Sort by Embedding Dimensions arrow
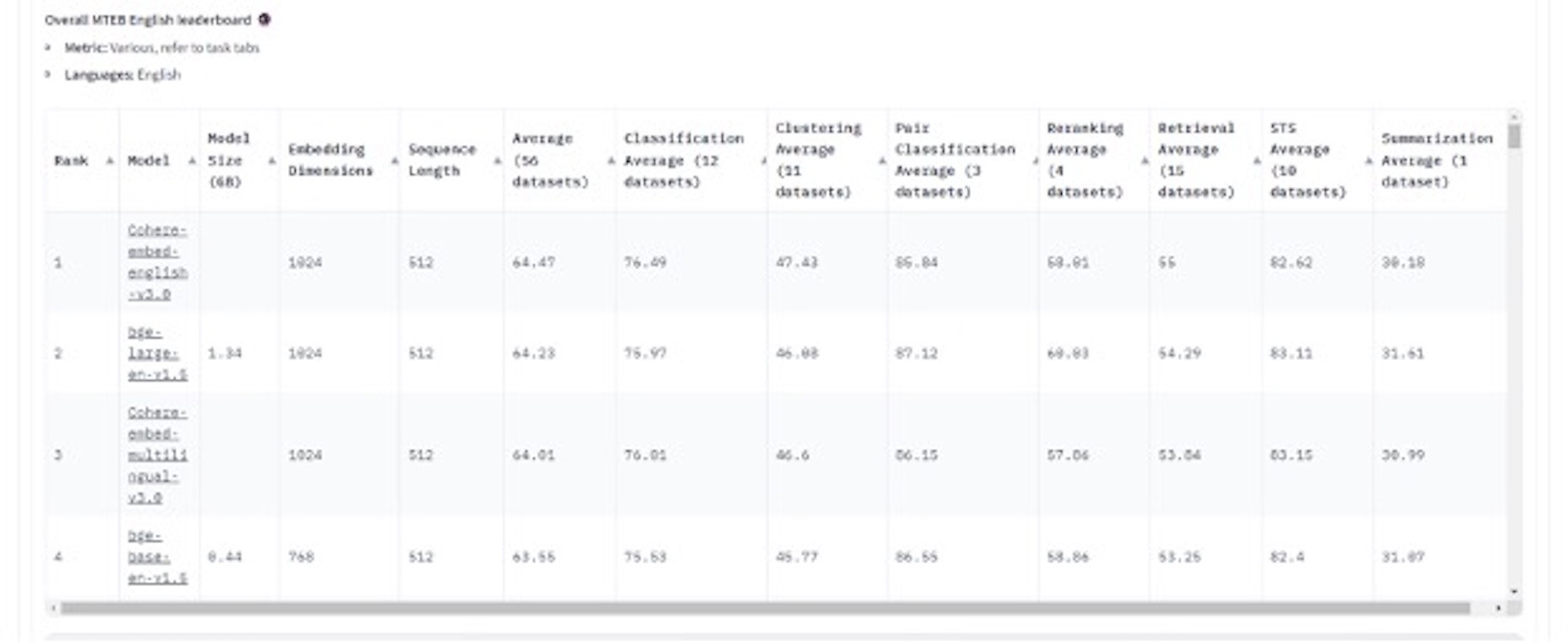This screenshot has width=1568, height=643. tap(394, 161)
